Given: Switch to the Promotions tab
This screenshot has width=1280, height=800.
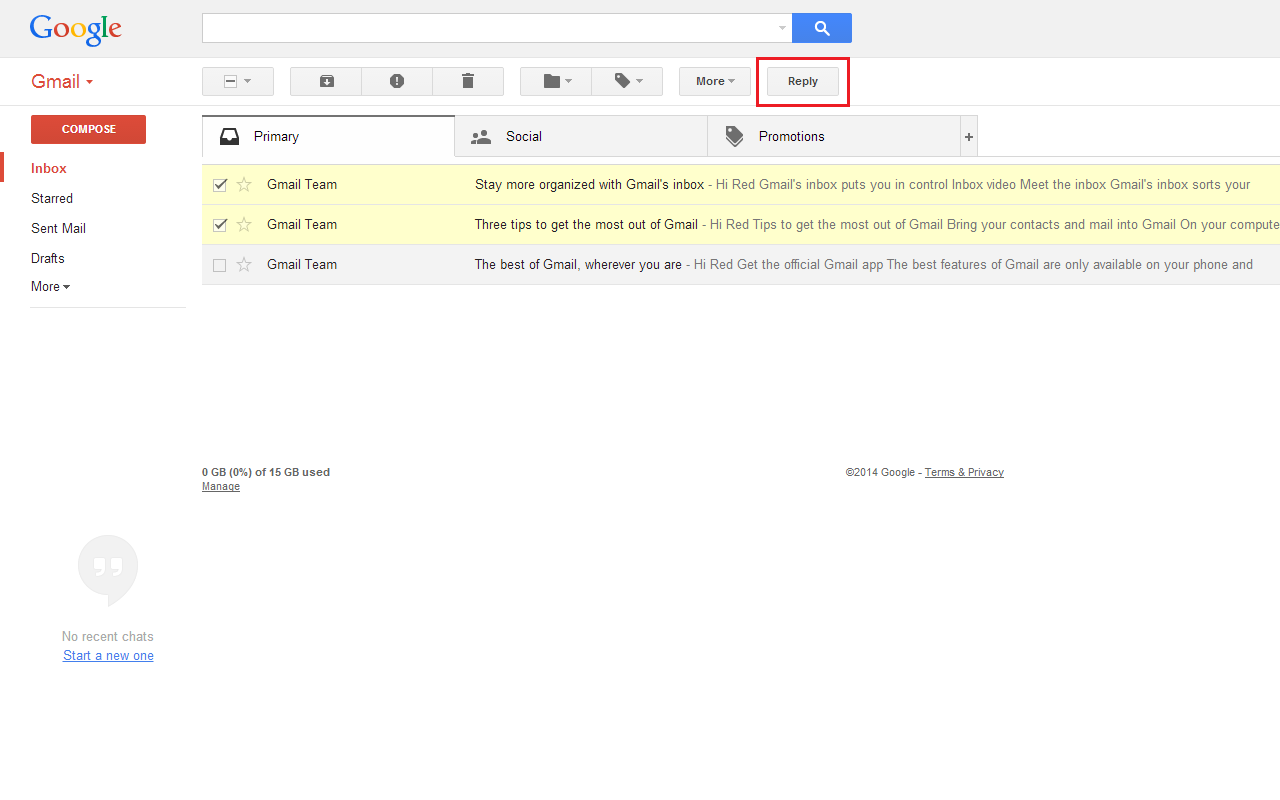Looking at the screenshot, I should 834,136.
